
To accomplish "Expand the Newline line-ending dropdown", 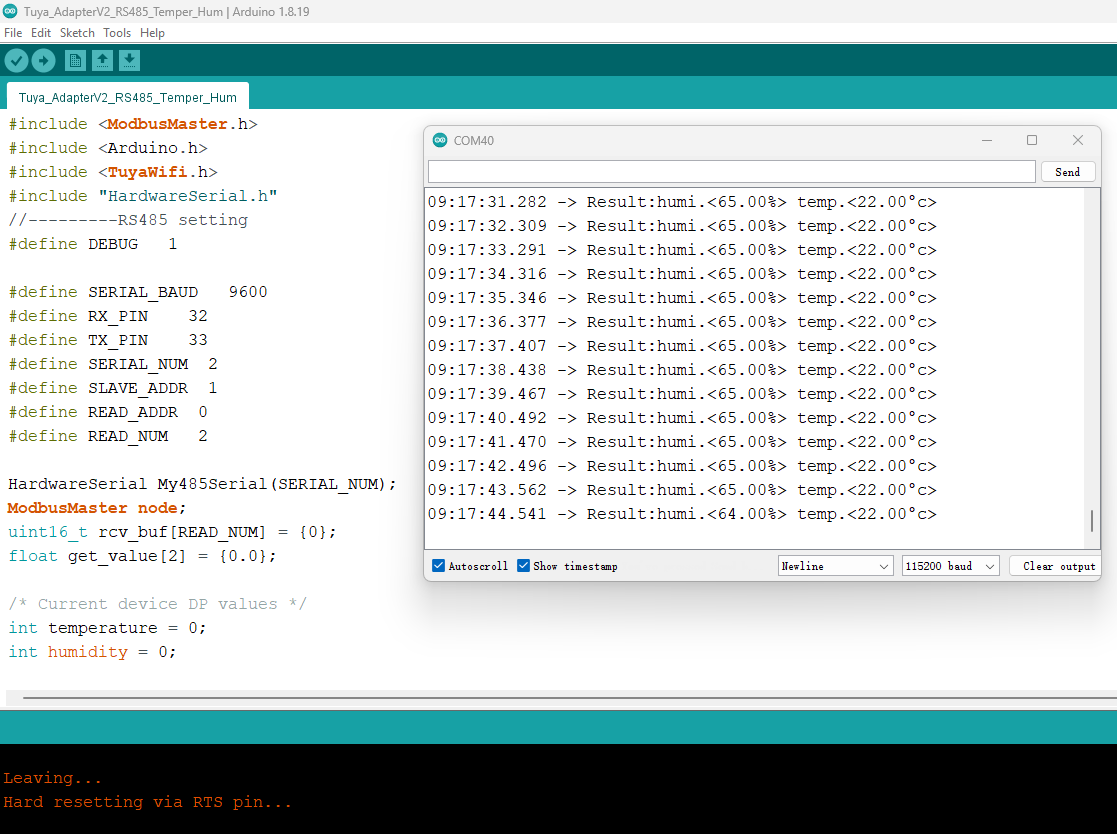I will [835, 566].
